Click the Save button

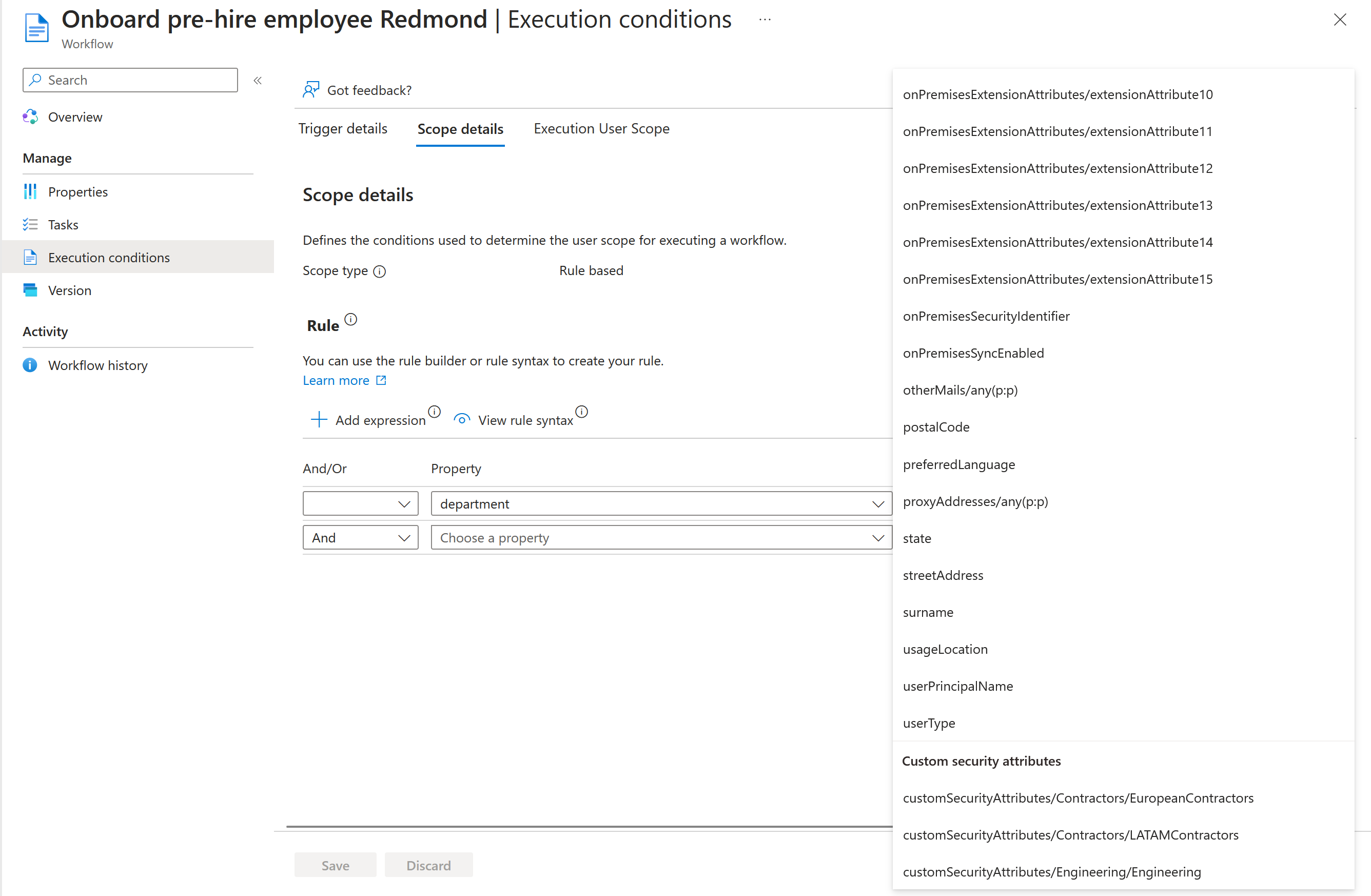click(335, 865)
